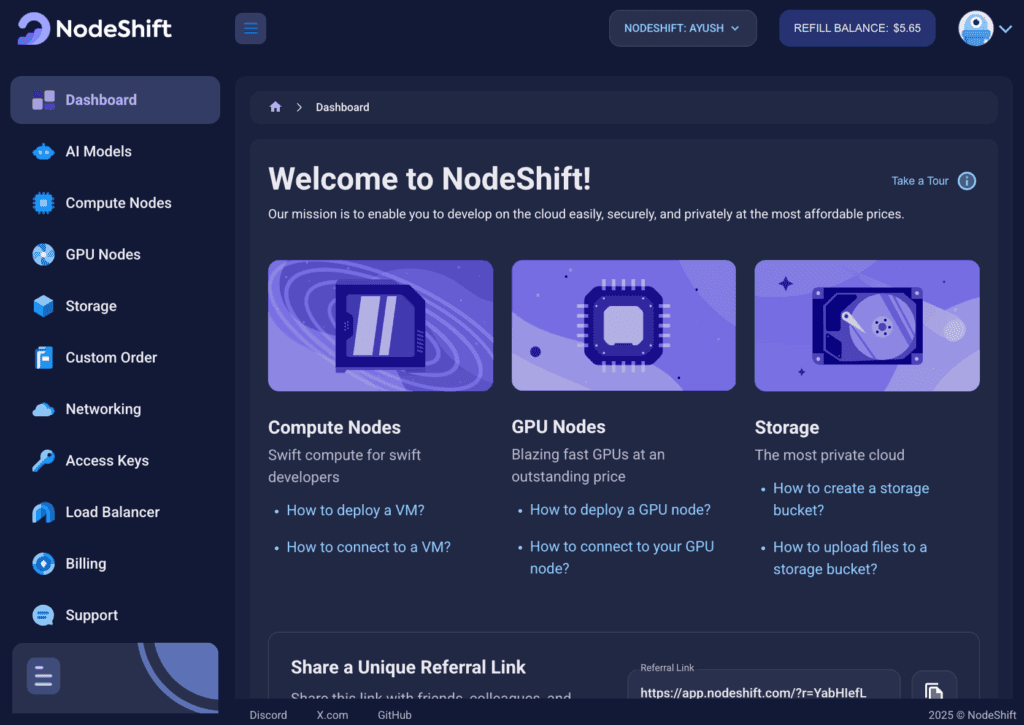This screenshot has height=725, width=1024.
Task: Click the Take a Tour link
Action: (920, 181)
